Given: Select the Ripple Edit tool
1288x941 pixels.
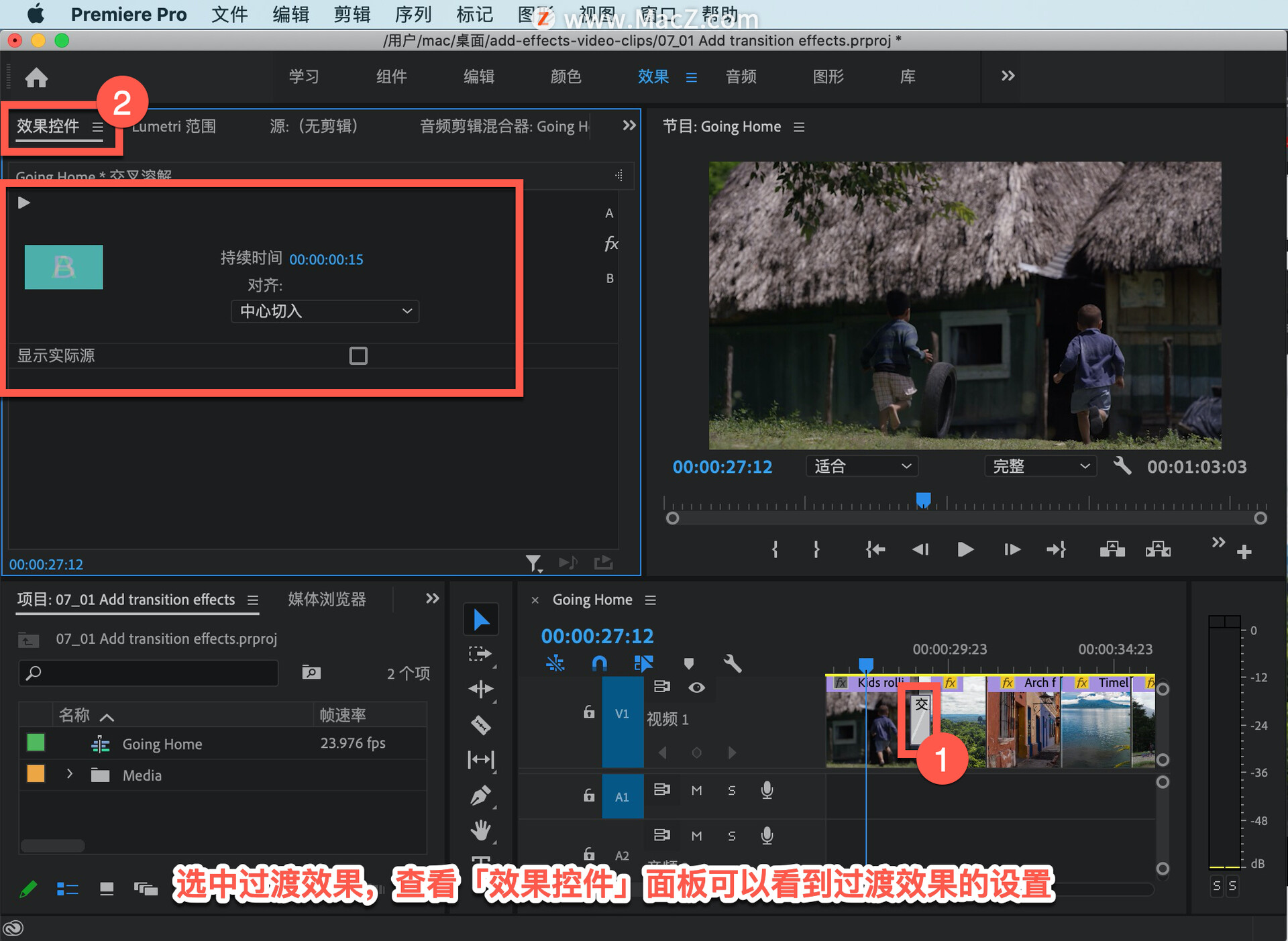Looking at the screenshot, I should click(x=480, y=689).
